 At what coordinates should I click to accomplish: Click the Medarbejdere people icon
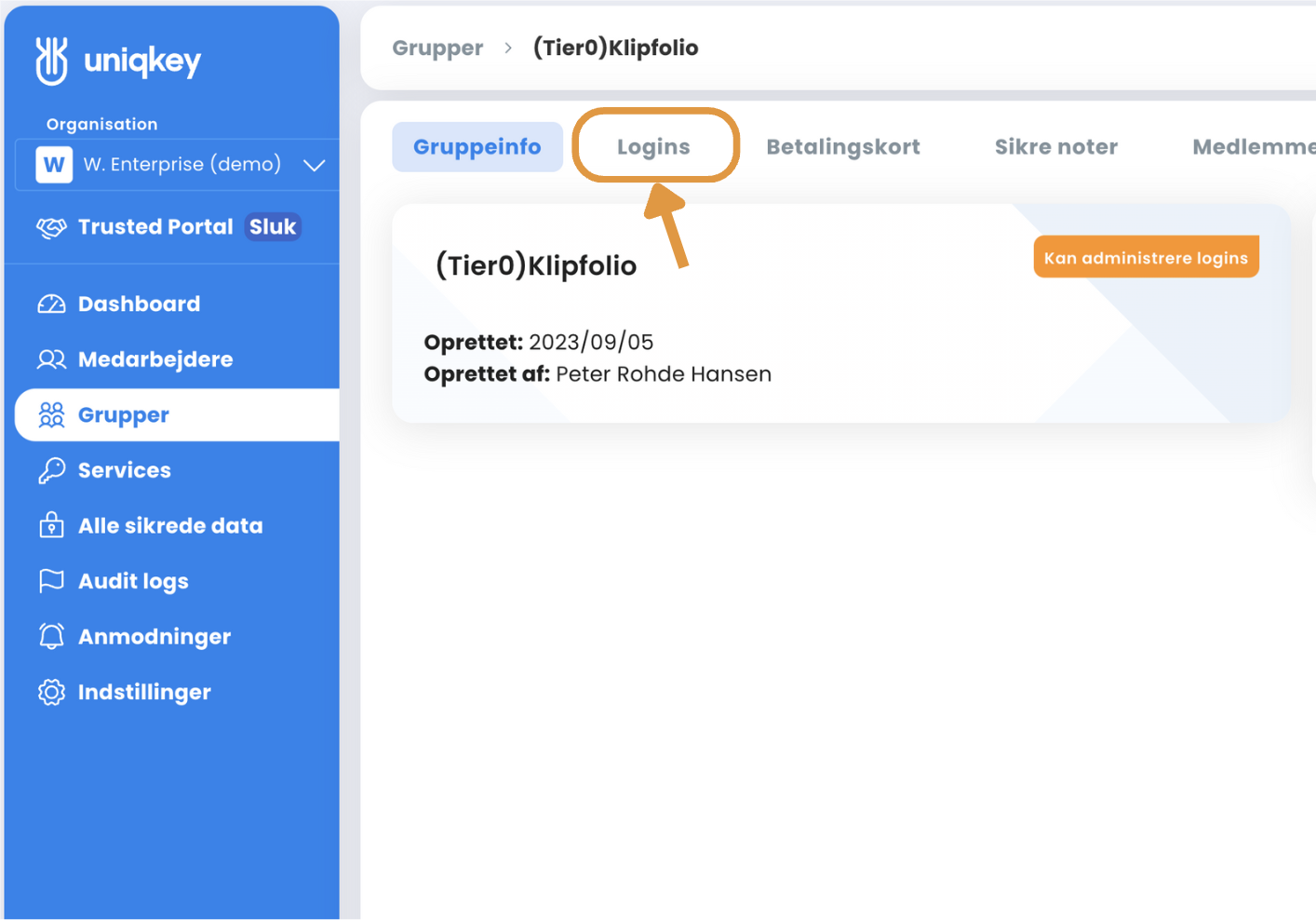(51, 359)
